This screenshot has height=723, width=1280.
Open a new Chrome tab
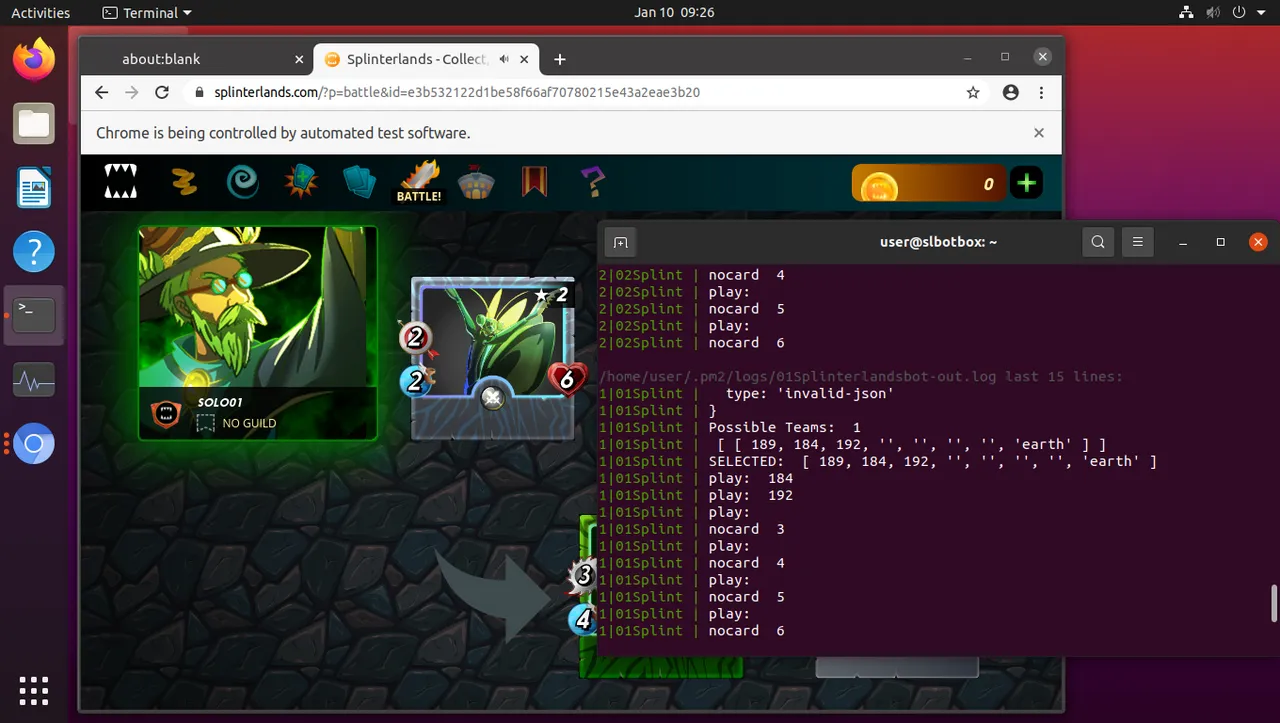[x=560, y=59]
